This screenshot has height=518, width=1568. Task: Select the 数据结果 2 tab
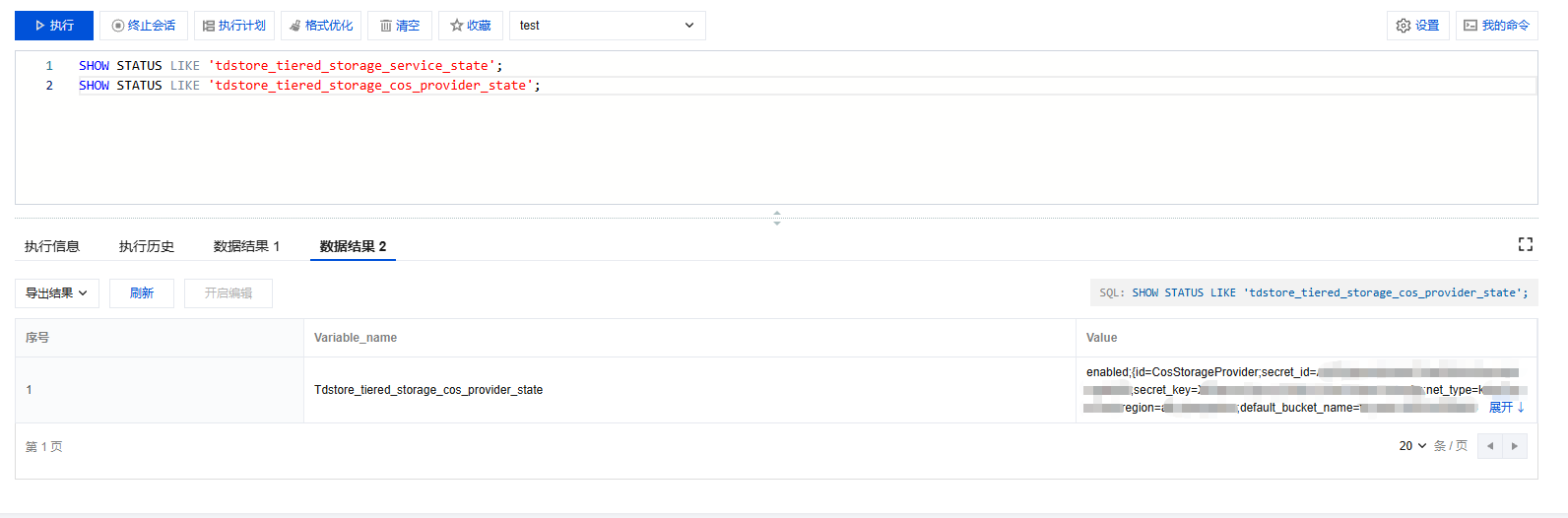click(353, 246)
